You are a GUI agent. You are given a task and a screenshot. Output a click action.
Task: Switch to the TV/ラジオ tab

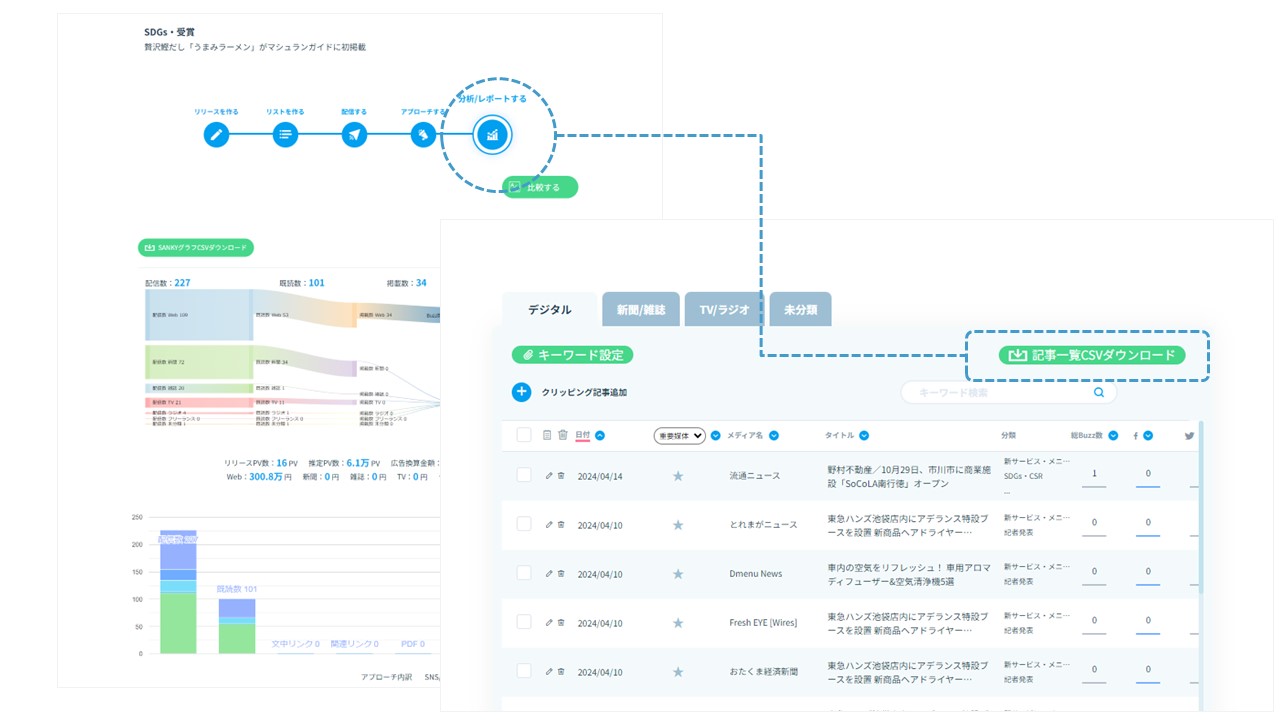tap(725, 310)
